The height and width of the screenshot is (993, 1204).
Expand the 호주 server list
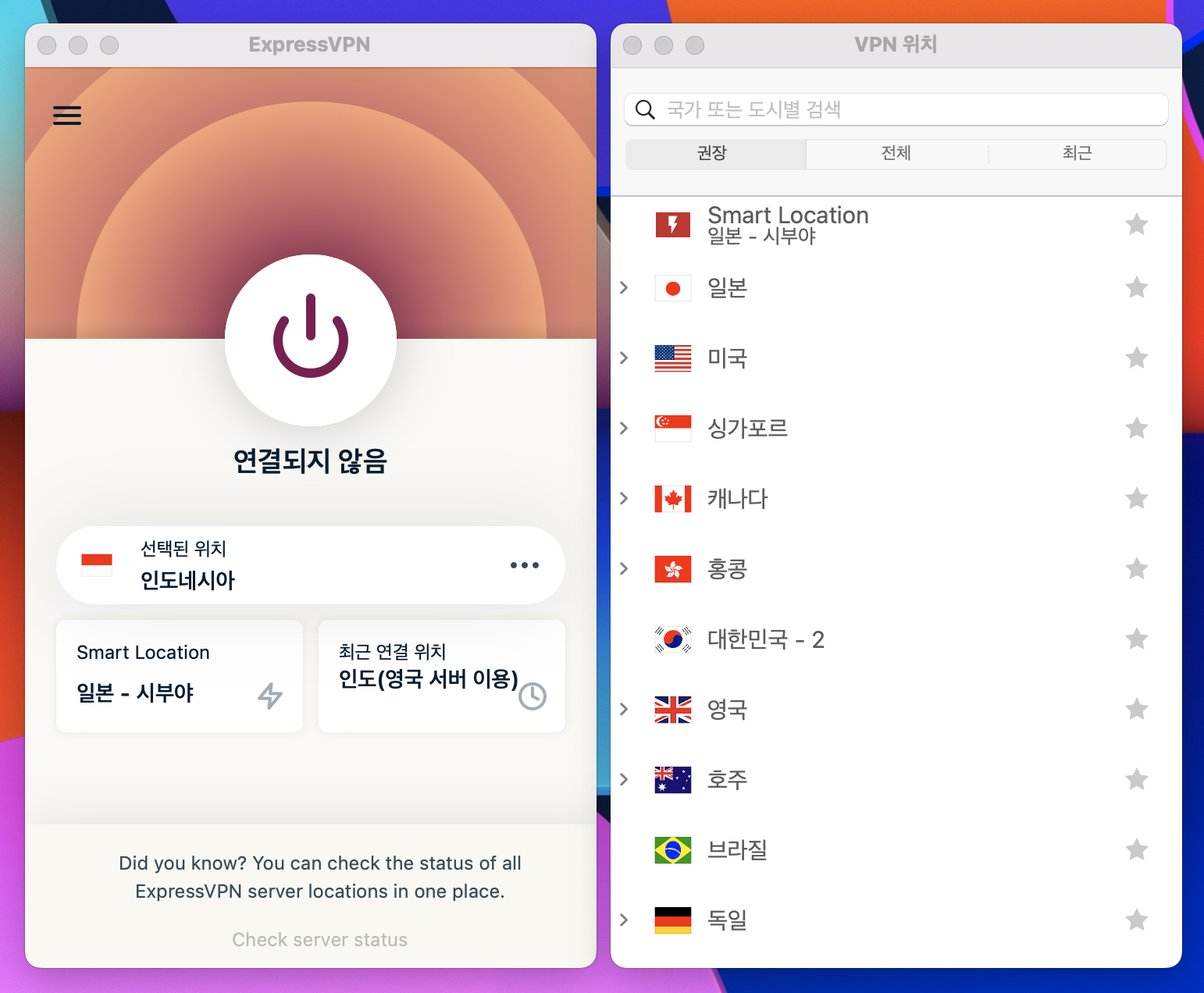(624, 779)
